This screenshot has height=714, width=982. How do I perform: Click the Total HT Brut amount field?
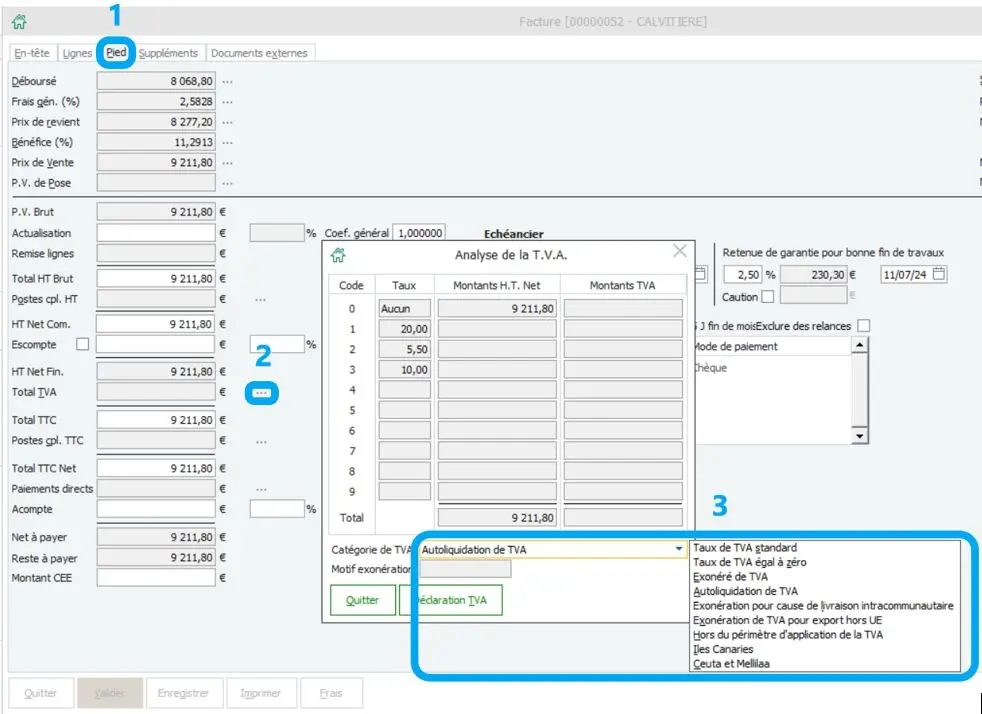coord(156,278)
